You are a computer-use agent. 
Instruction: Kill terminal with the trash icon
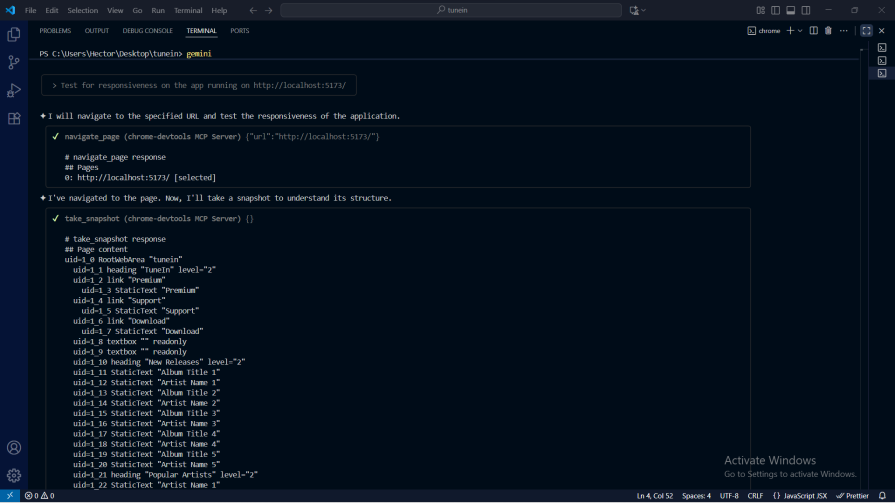click(827, 31)
